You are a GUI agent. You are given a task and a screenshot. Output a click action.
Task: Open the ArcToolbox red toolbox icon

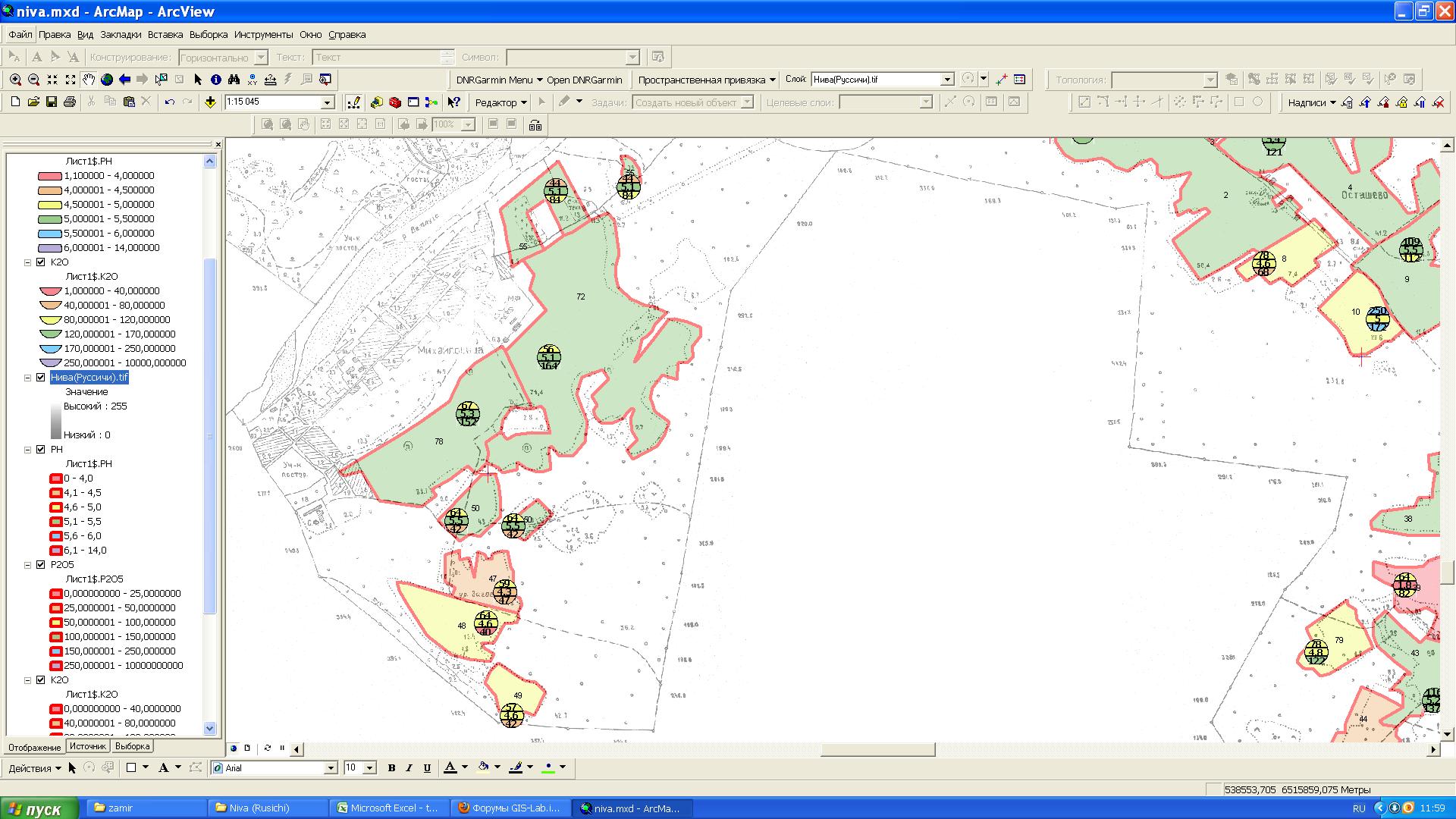coord(395,102)
